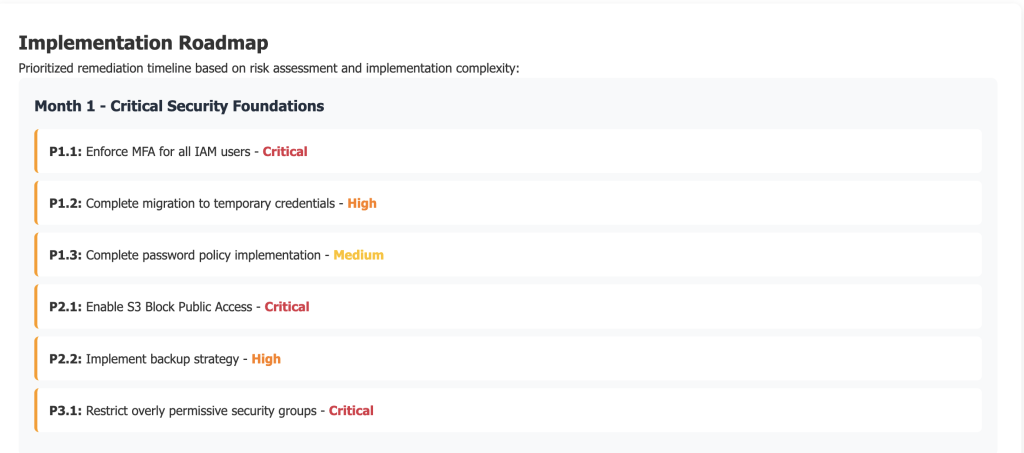Click the Critical label on P1.1
Screen dimensions: 1024x453
click(285, 151)
